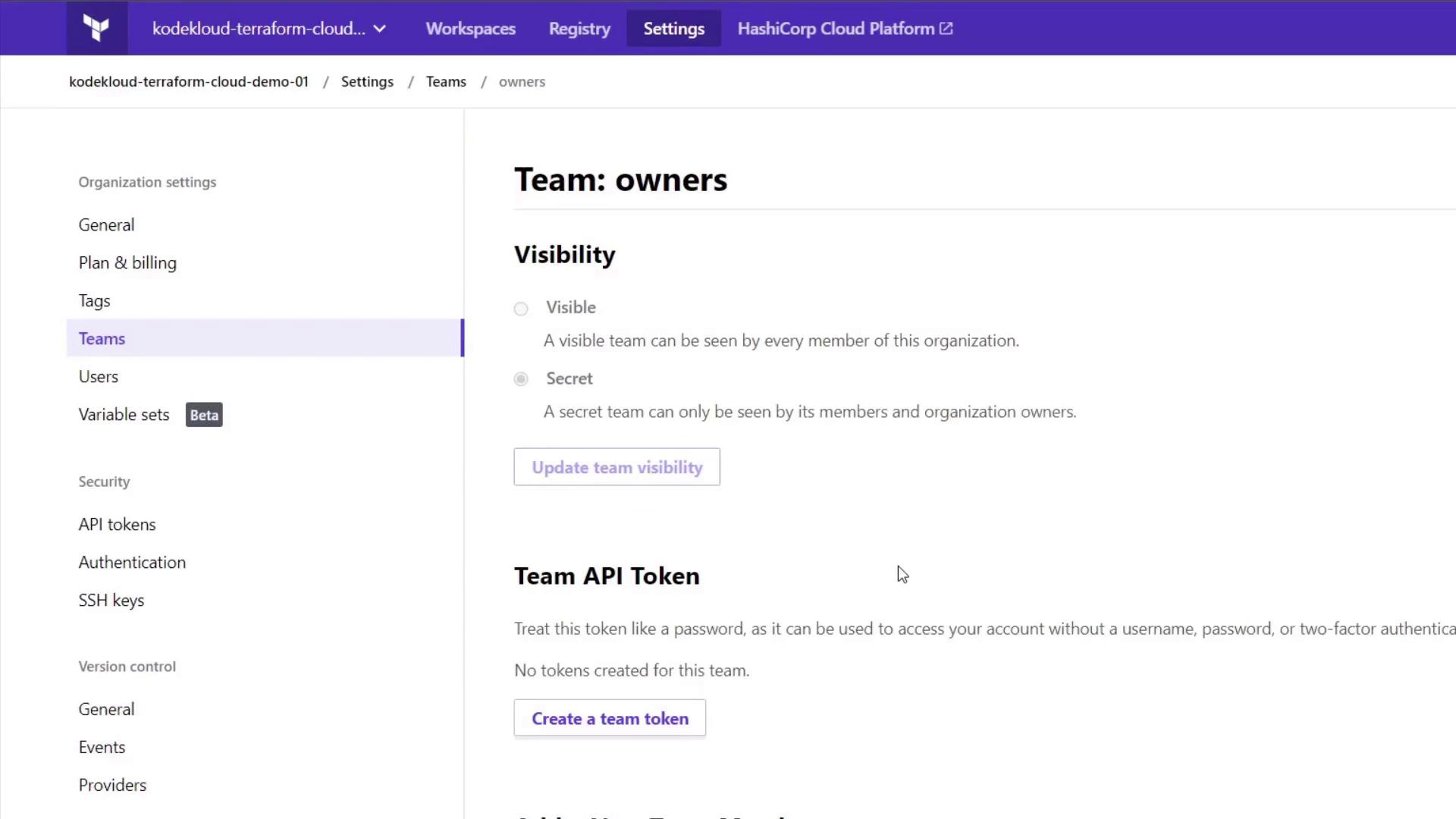The width and height of the screenshot is (1456, 819).
Task: Go to the Settings breadcrumb link
Action: (x=367, y=82)
